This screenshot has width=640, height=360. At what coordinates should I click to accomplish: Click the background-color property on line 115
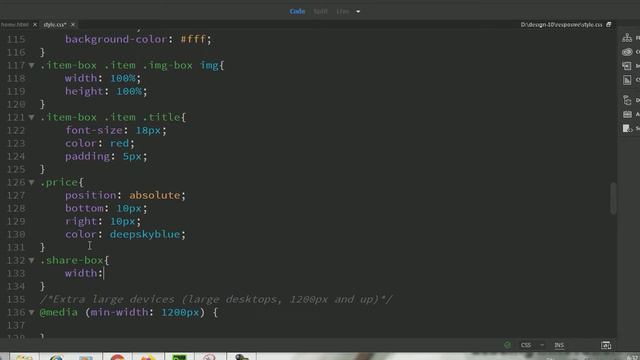coord(116,39)
